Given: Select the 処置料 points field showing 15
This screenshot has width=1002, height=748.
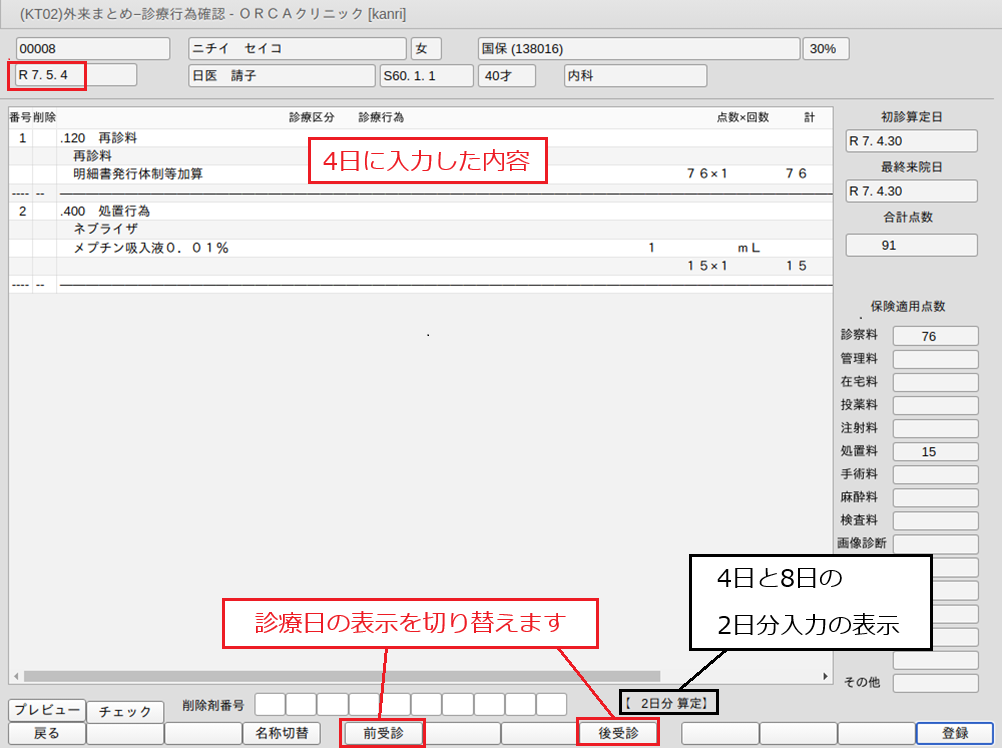Looking at the screenshot, I should pos(934,451).
